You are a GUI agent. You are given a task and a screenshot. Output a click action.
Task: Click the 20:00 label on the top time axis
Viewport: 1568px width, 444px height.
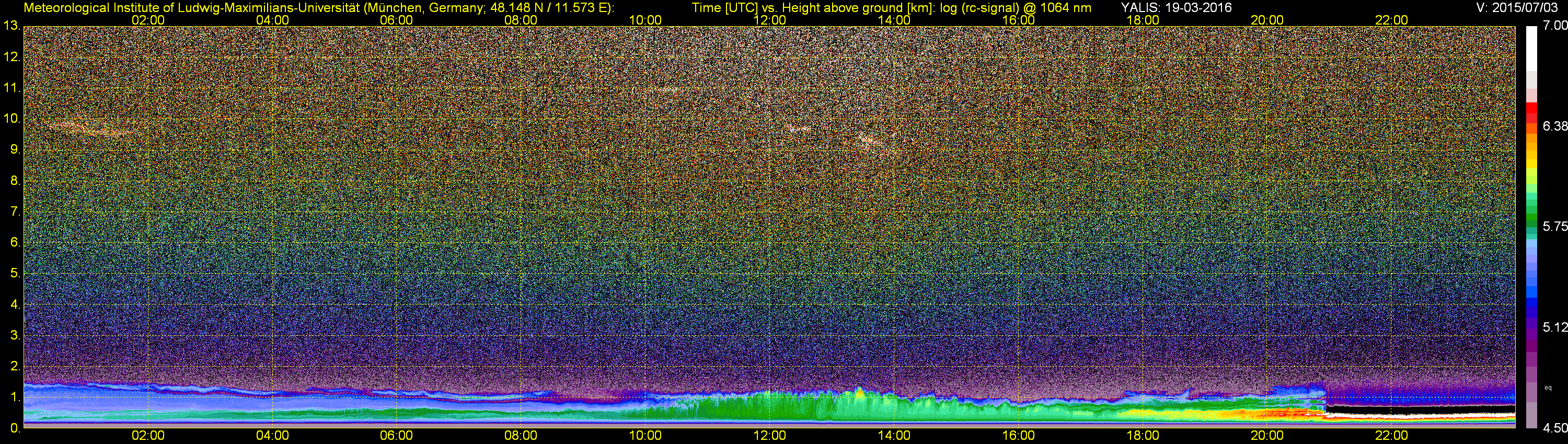coord(1267,20)
